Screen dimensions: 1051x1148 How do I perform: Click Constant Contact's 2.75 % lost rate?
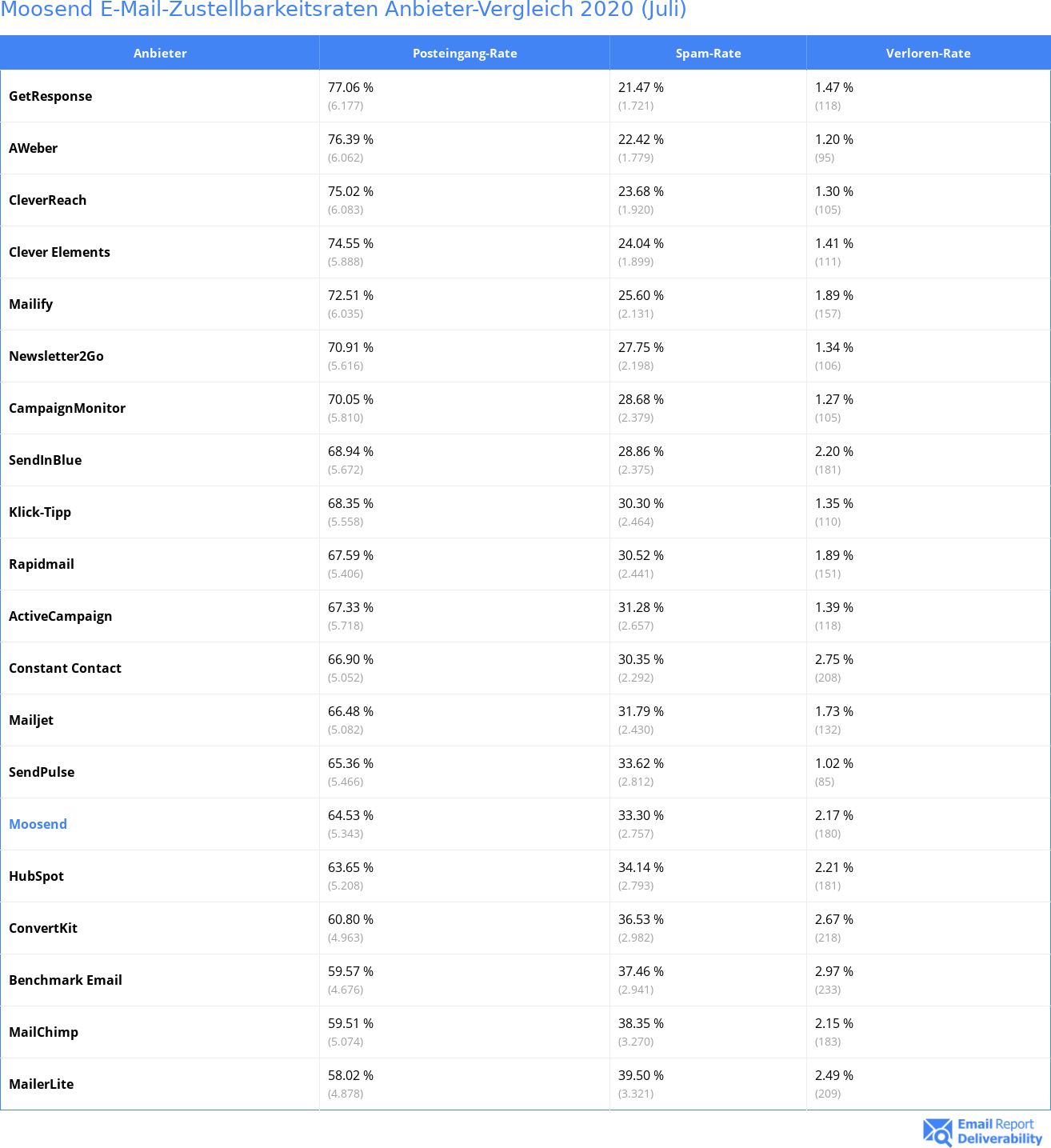[834, 659]
